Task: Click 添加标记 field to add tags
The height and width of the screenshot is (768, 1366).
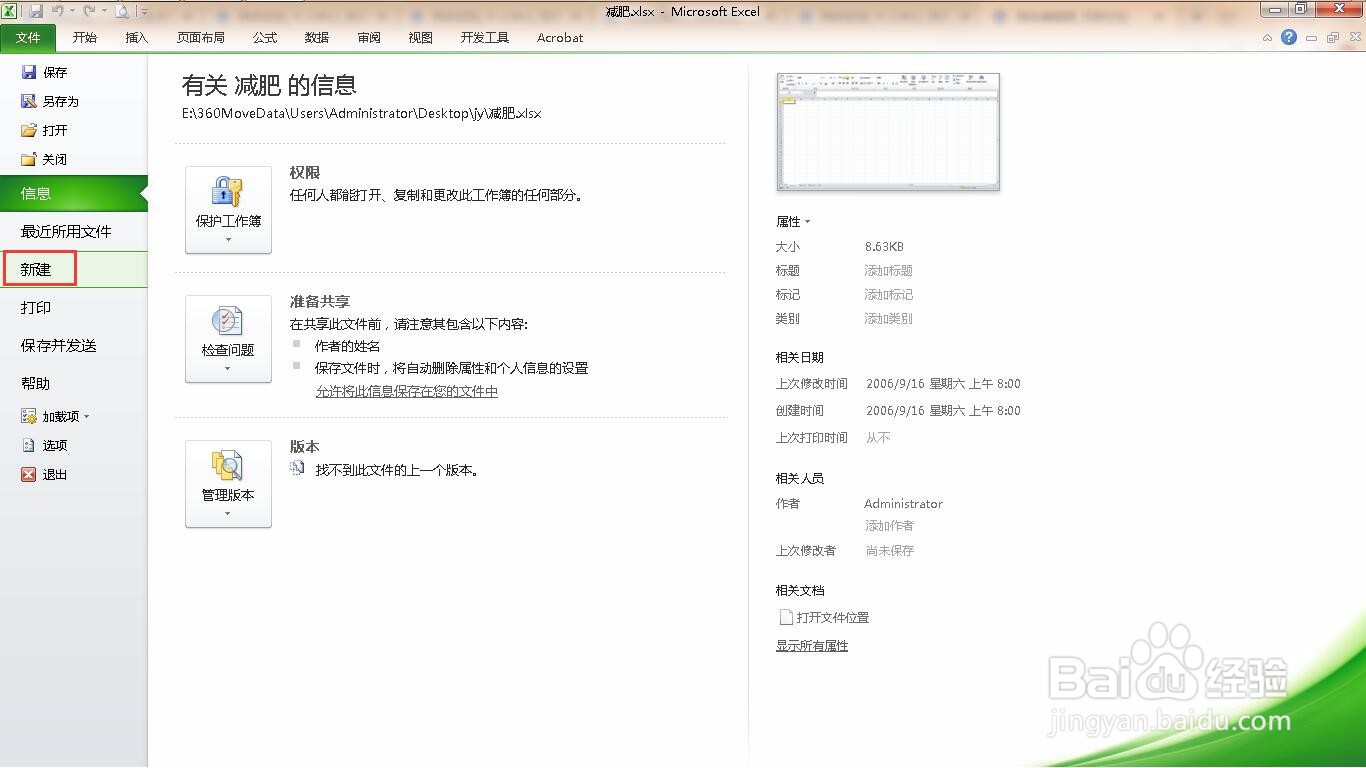Action: [889, 295]
